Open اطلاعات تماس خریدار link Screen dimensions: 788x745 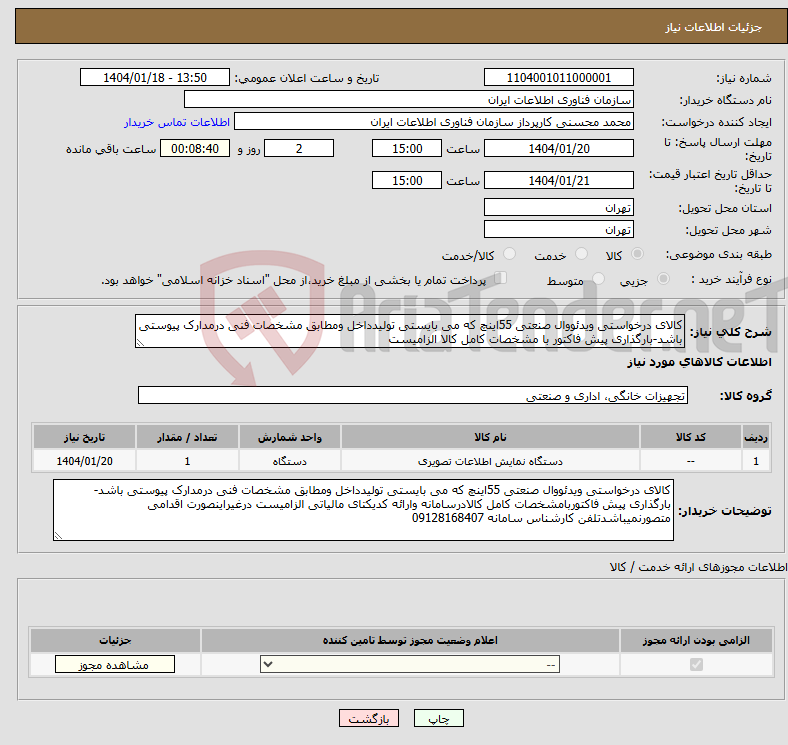click(177, 122)
